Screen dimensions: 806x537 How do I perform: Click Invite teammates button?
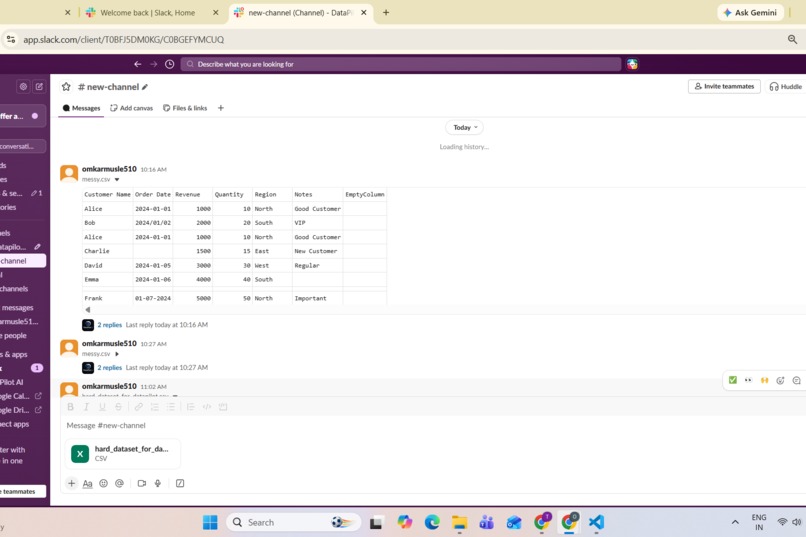[x=724, y=86]
